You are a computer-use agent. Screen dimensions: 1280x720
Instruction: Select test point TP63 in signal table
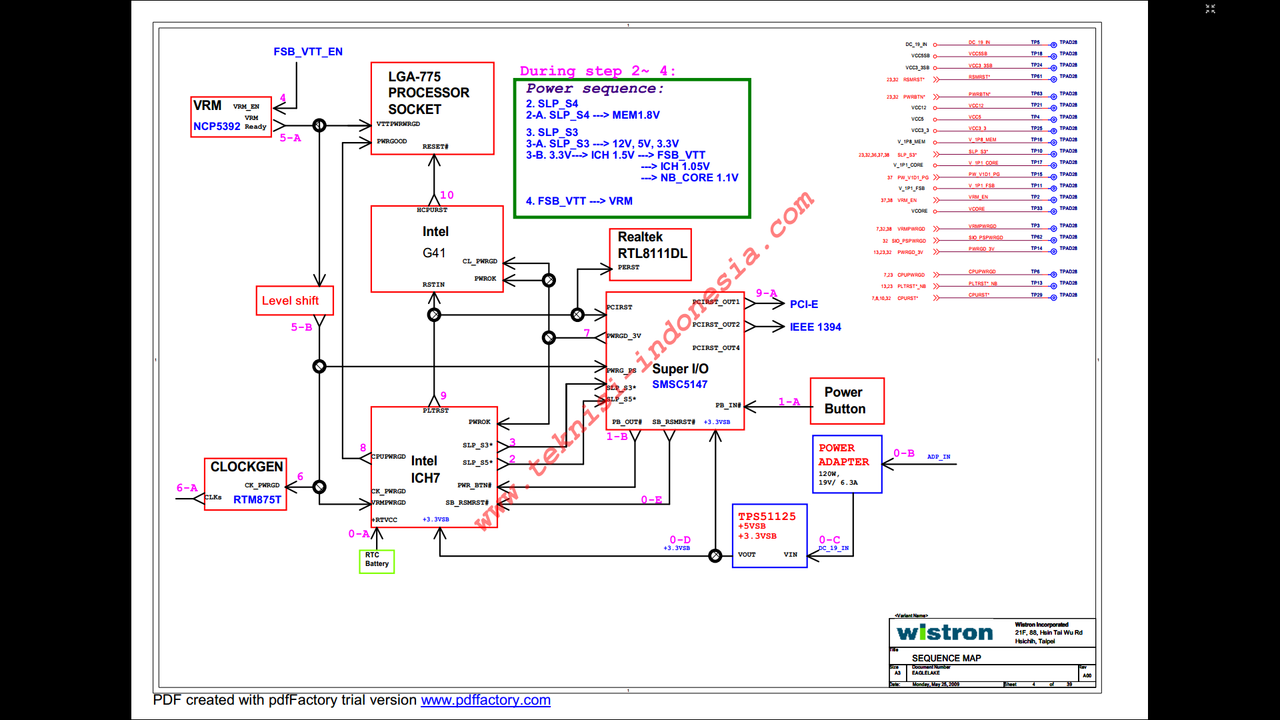point(1036,93)
